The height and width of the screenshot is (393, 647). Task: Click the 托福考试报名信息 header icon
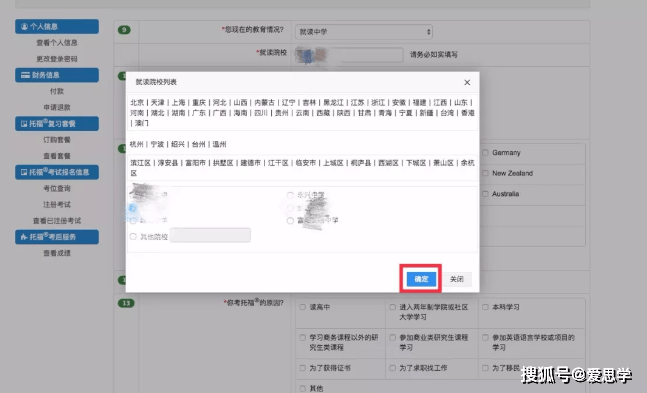pos(24,172)
